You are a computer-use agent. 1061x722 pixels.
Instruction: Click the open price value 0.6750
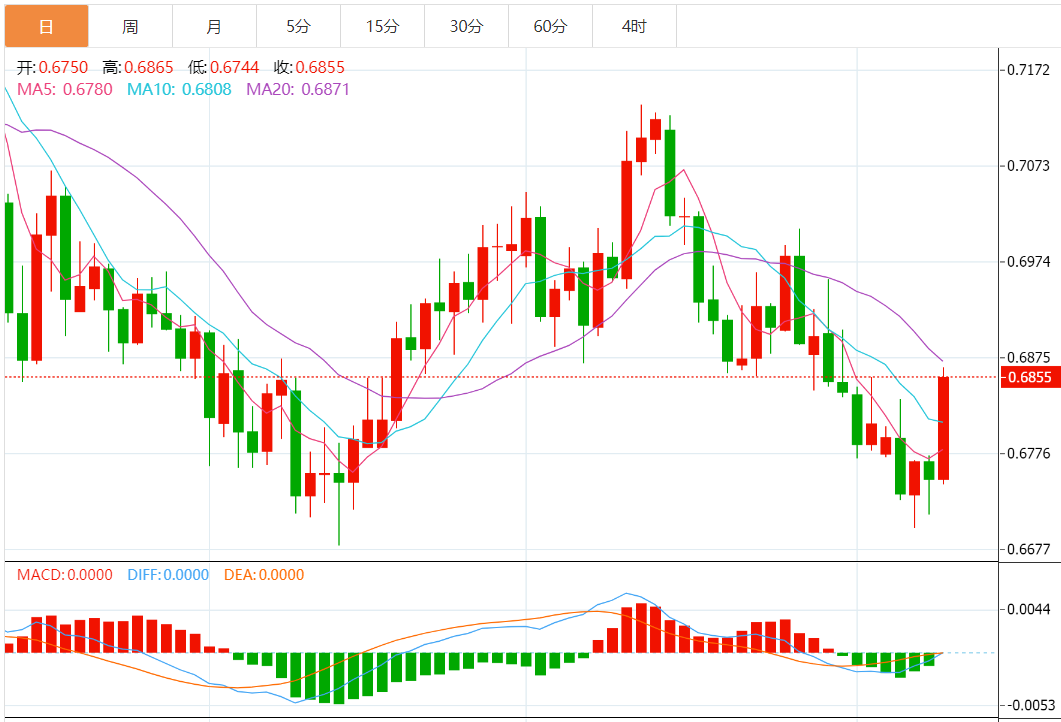pyautogui.click(x=63, y=68)
